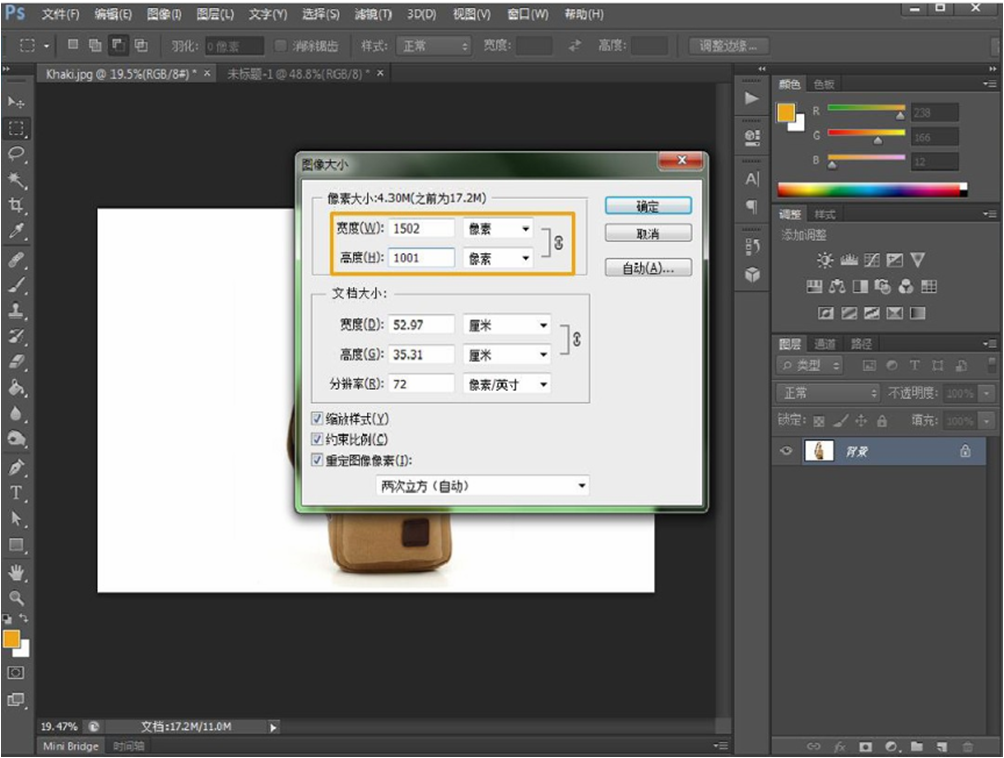Select the Rectangular Marquee tool
The image size is (1004, 758).
coord(17,128)
